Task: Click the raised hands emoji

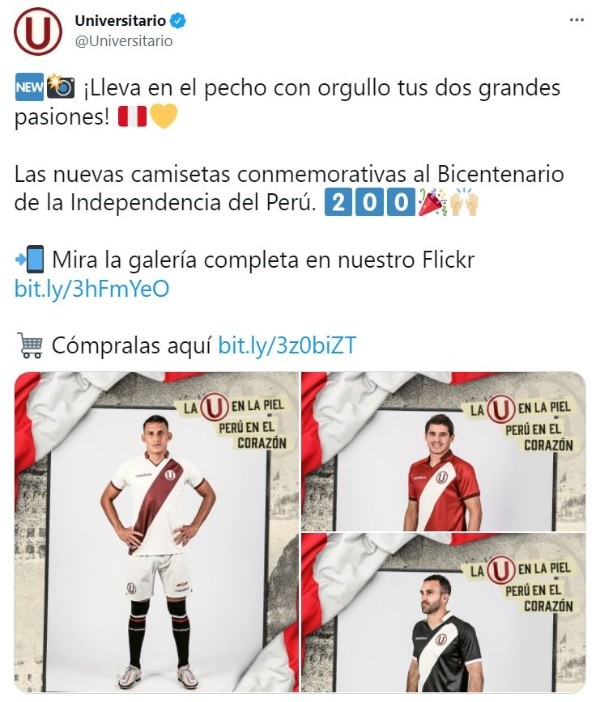Action: [464, 202]
